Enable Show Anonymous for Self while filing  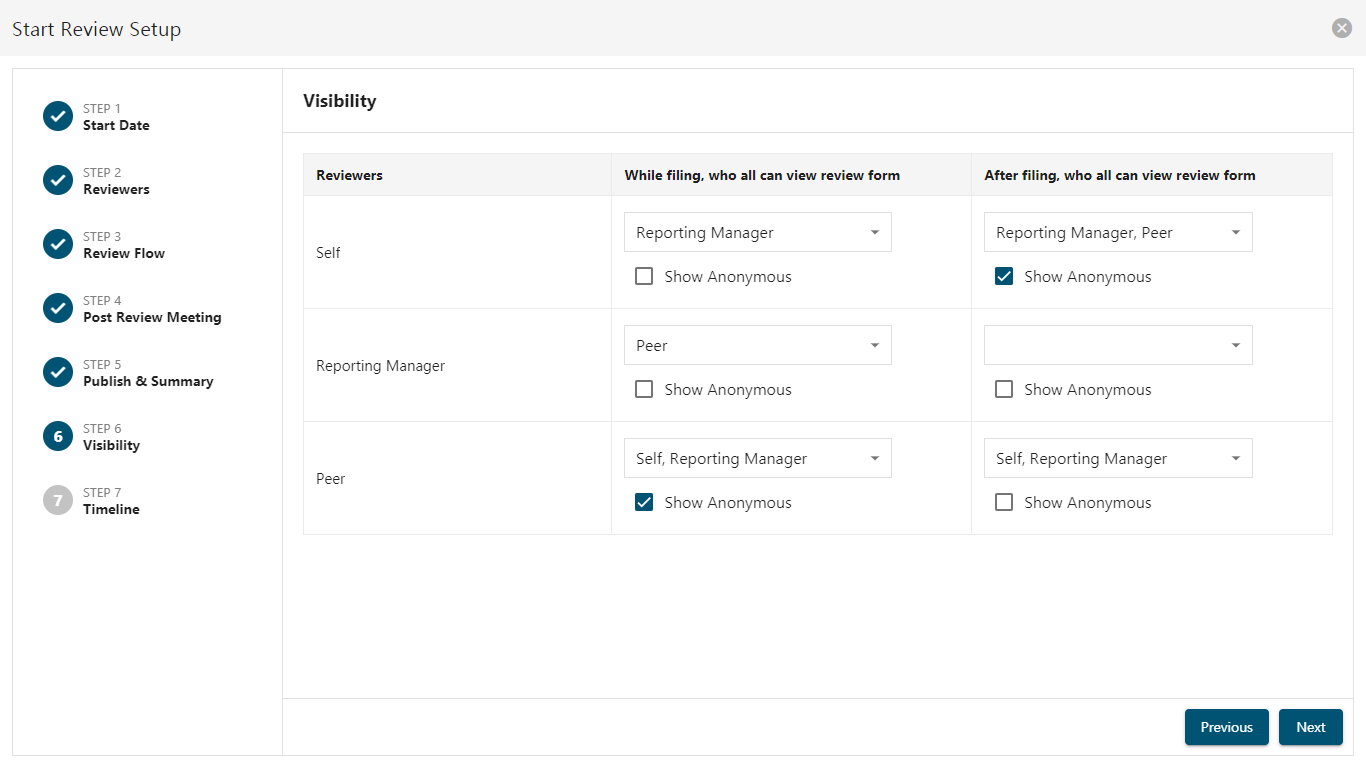pyautogui.click(x=645, y=277)
